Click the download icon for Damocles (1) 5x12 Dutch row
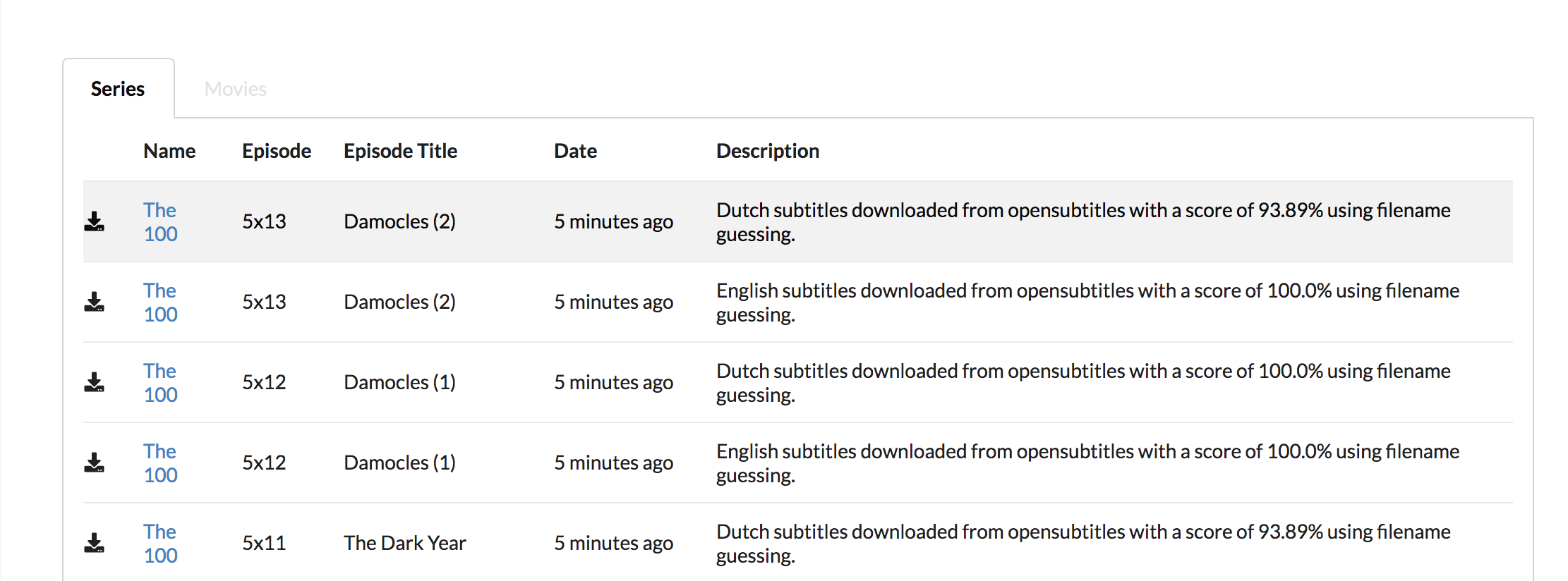 [x=95, y=382]
